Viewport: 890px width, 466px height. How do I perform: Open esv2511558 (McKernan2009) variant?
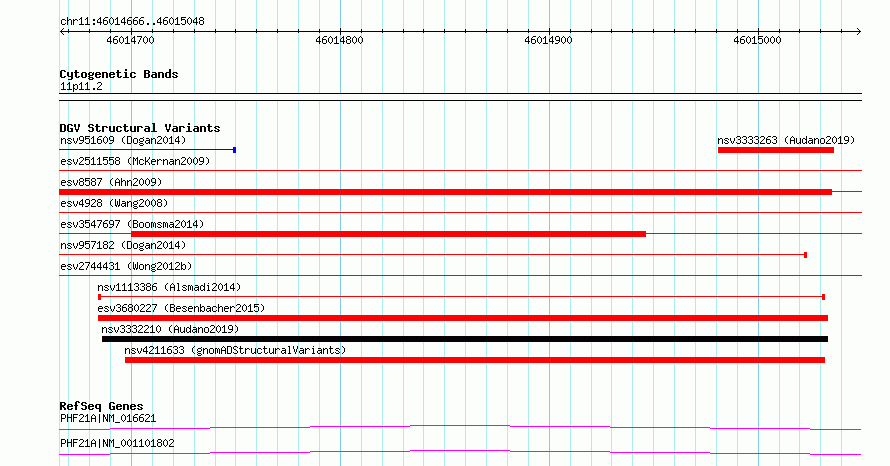pyautogui.click(x=135, y=161)
